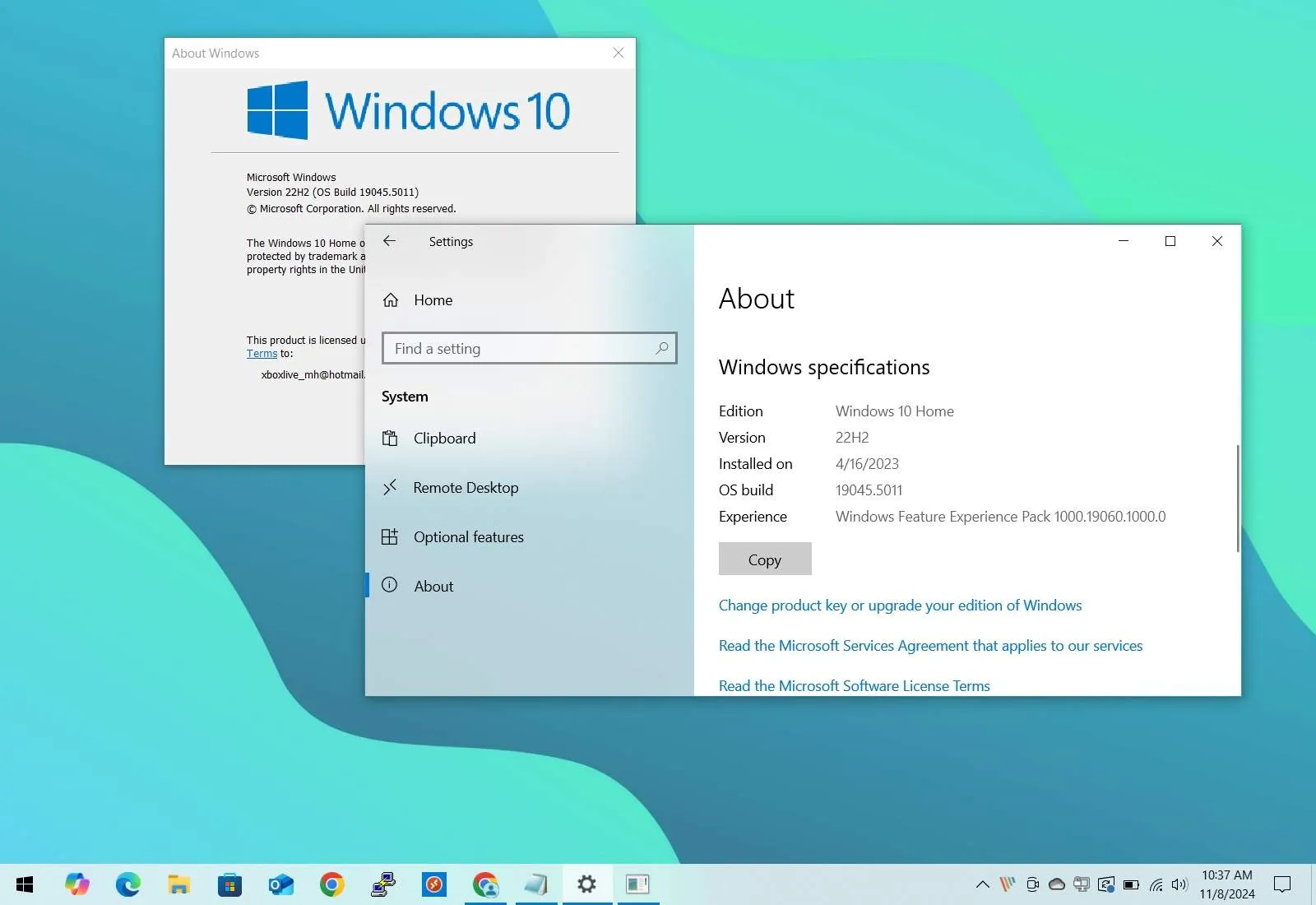The width and height of the screenshot is (1316, 905).
Task: Open the Change product key link
Action: tap(900, 605)
